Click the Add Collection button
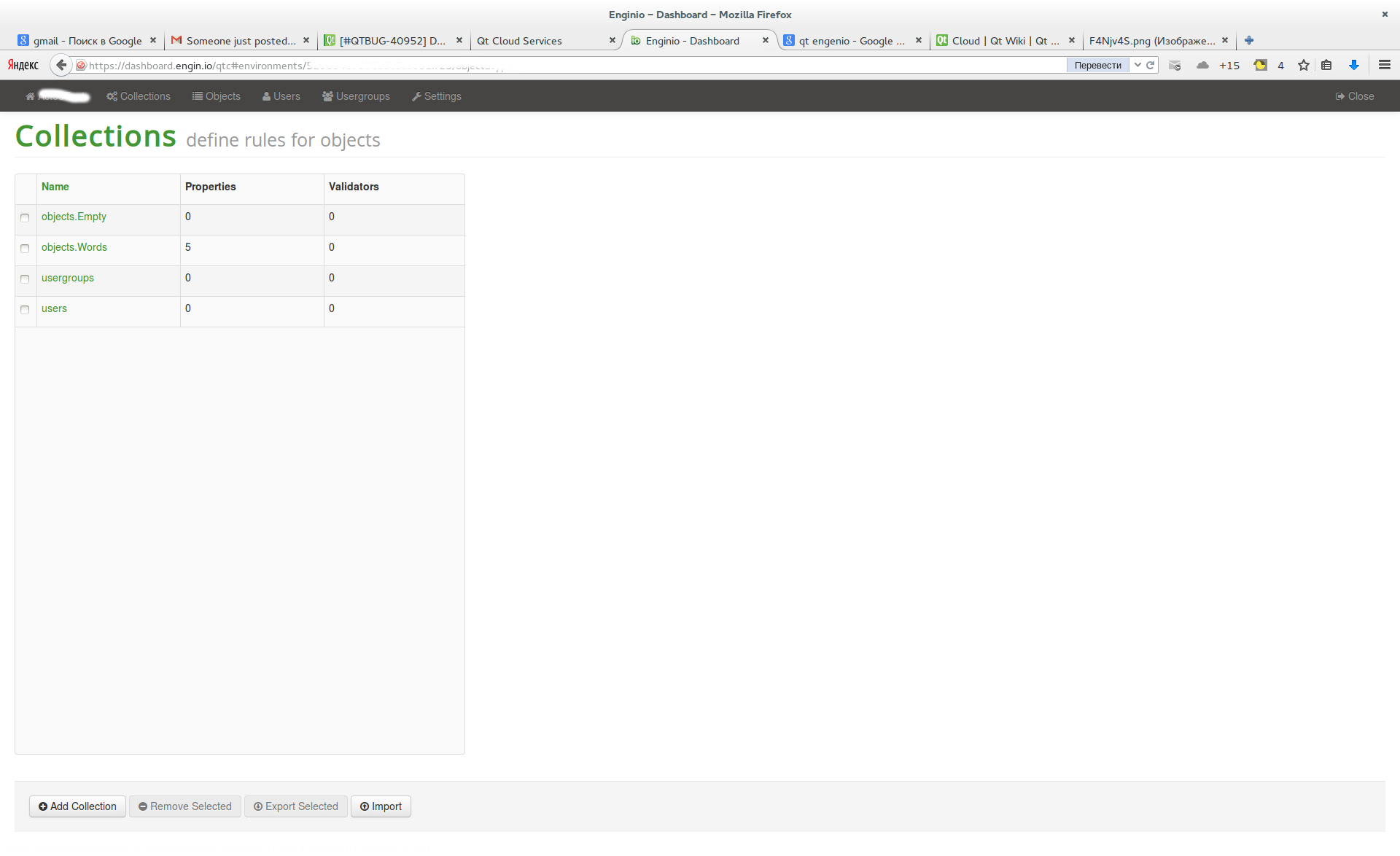 pyautogui.click(x=77, y=806)
